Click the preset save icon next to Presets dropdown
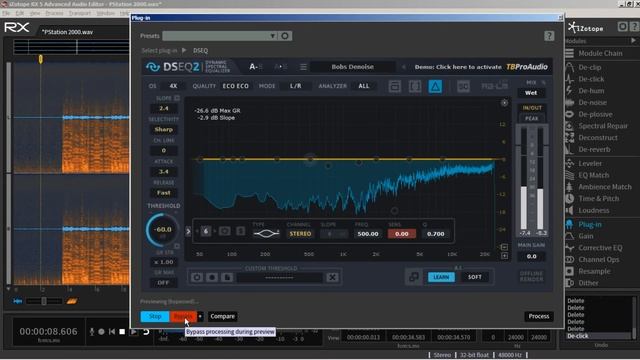Viewport: 640px width, 360px height. [x=285, y=36]
